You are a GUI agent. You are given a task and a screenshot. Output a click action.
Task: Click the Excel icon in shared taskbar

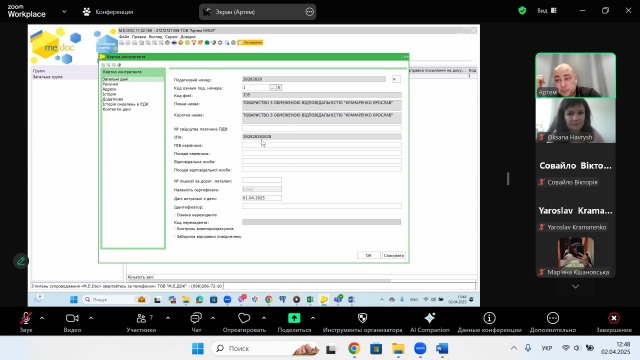point(310,300)
